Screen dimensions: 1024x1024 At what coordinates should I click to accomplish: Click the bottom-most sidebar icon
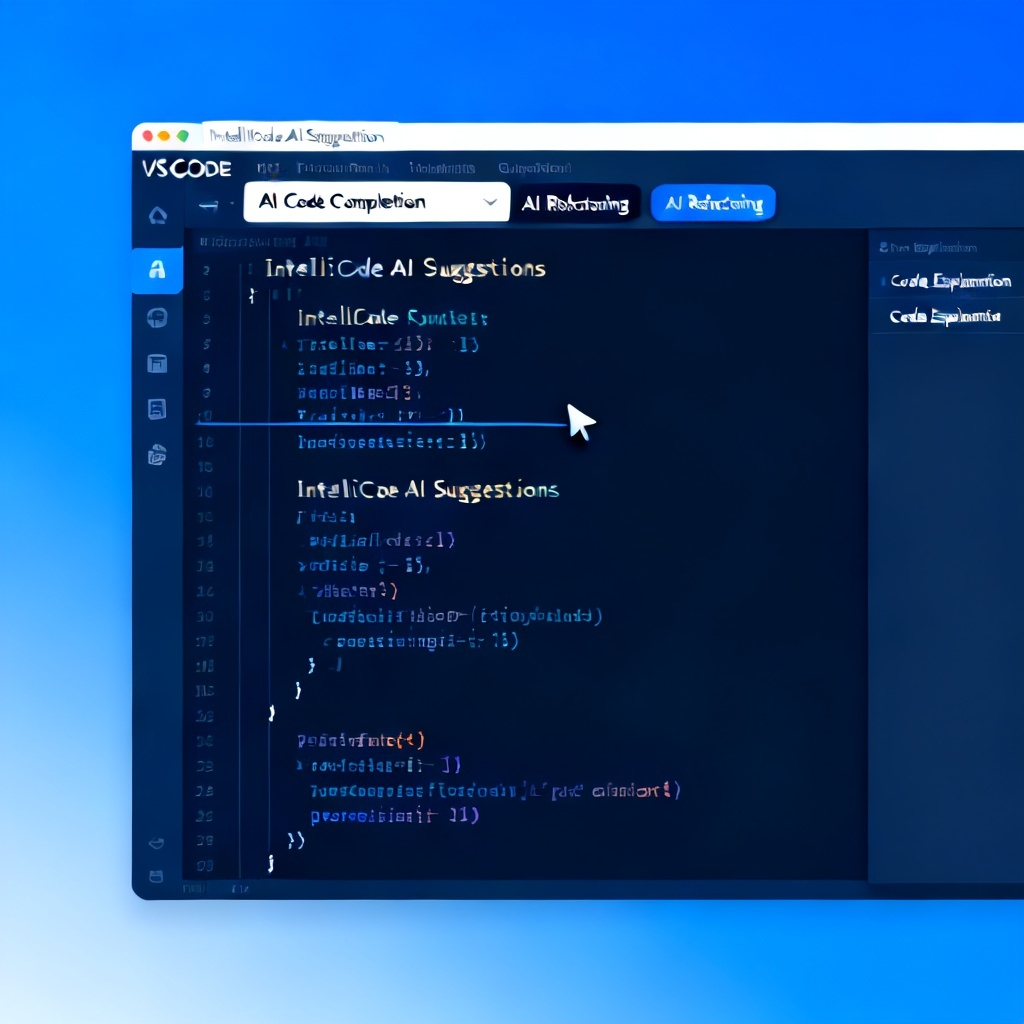(156, 876)
